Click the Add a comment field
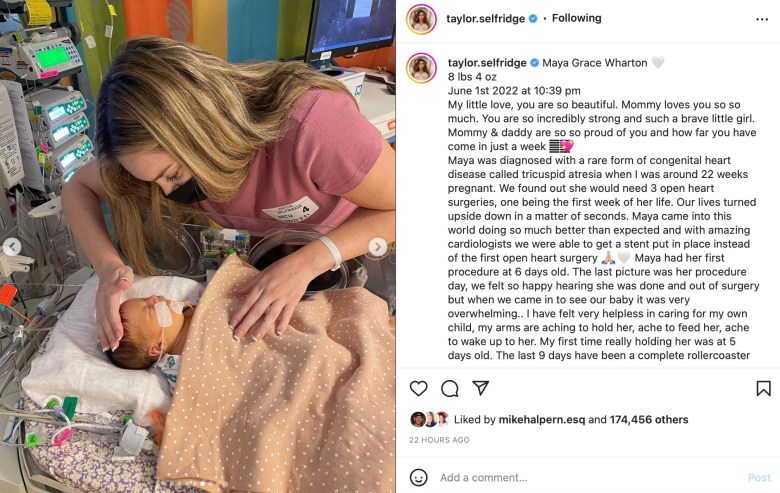 pyautogui.click(x=589, y=478)
